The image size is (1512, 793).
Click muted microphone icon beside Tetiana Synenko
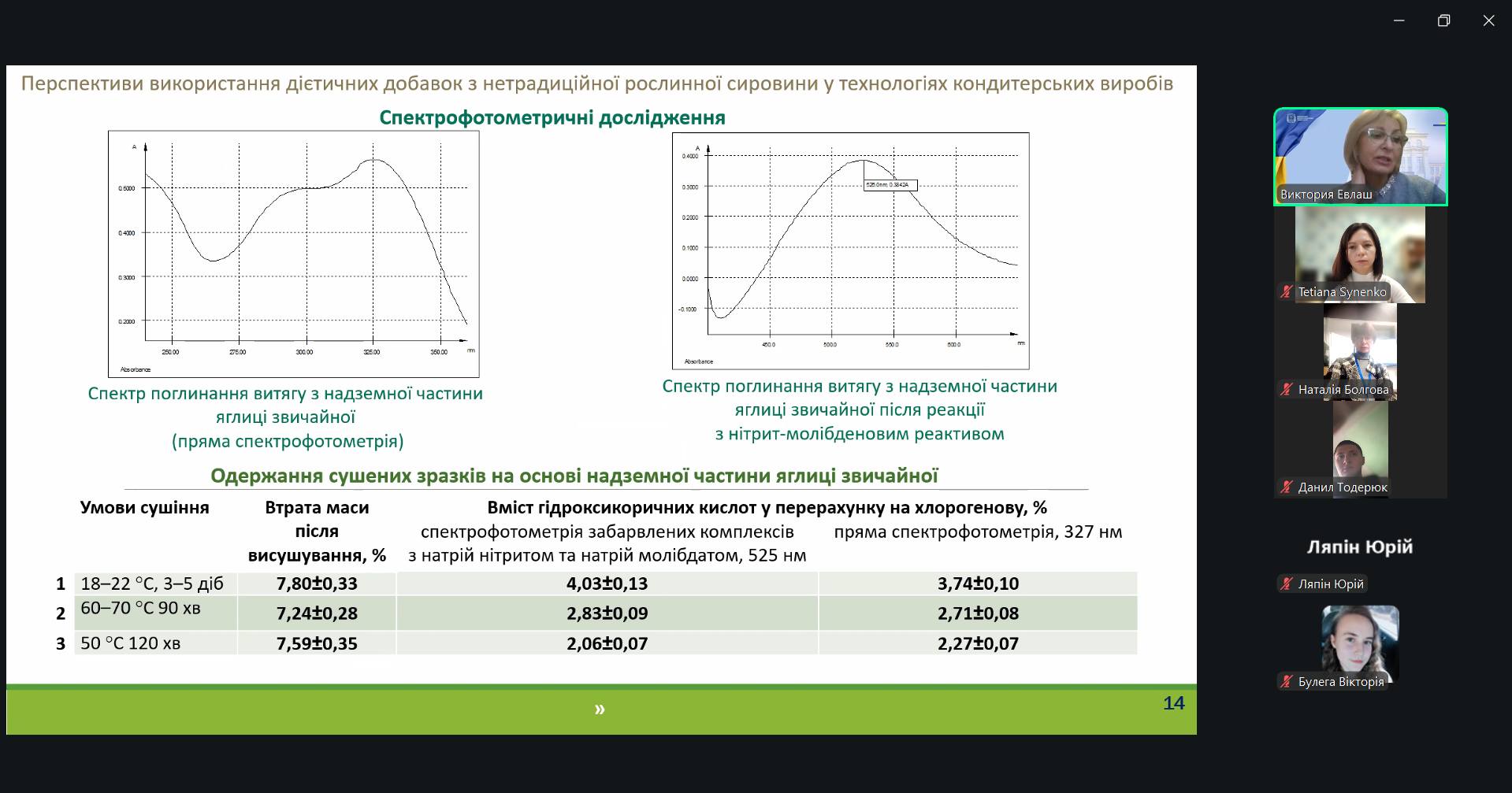1286,292
